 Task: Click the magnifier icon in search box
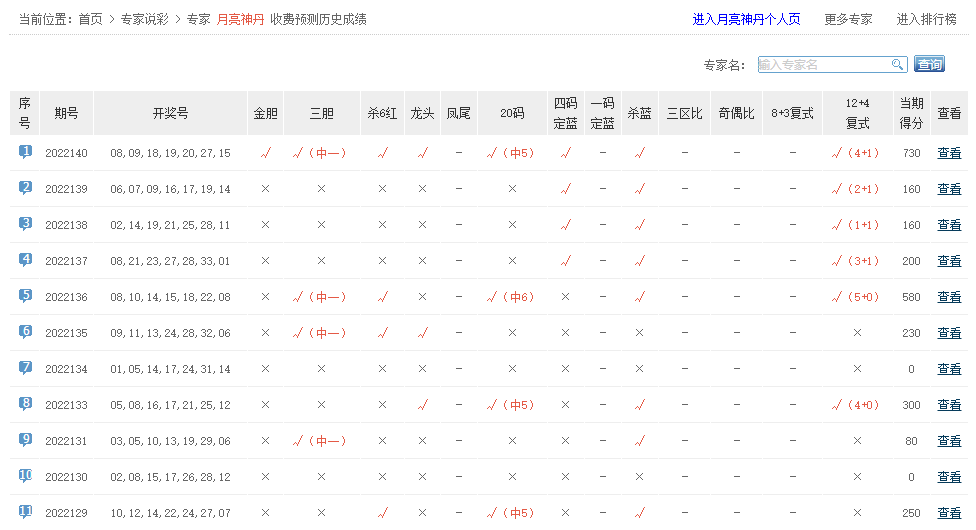[897, 65]
